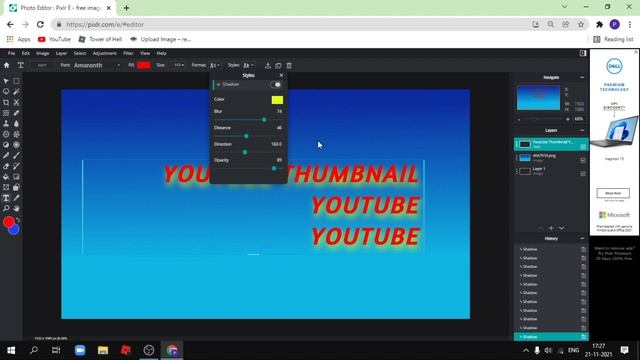Viewport: 640px width, 360px height.
Task: Select the Fill paint bucket tool
Action: coord(6,177)
